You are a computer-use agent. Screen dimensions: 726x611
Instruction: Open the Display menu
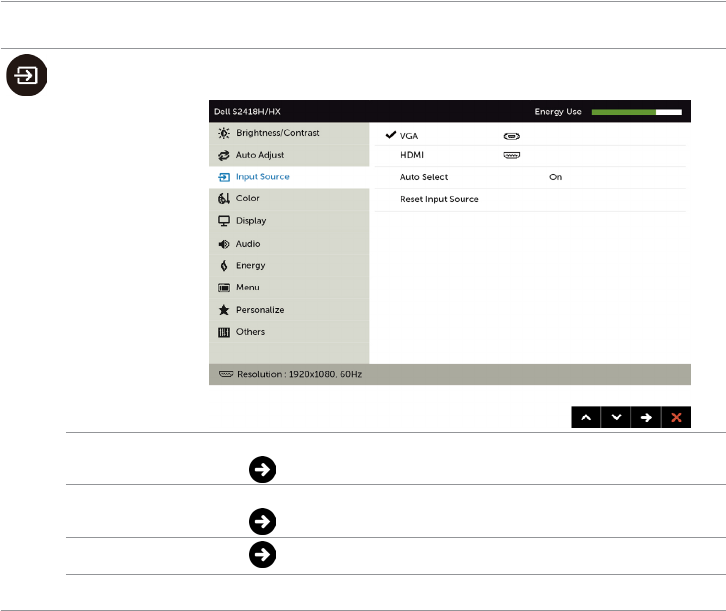pos(289,221)
